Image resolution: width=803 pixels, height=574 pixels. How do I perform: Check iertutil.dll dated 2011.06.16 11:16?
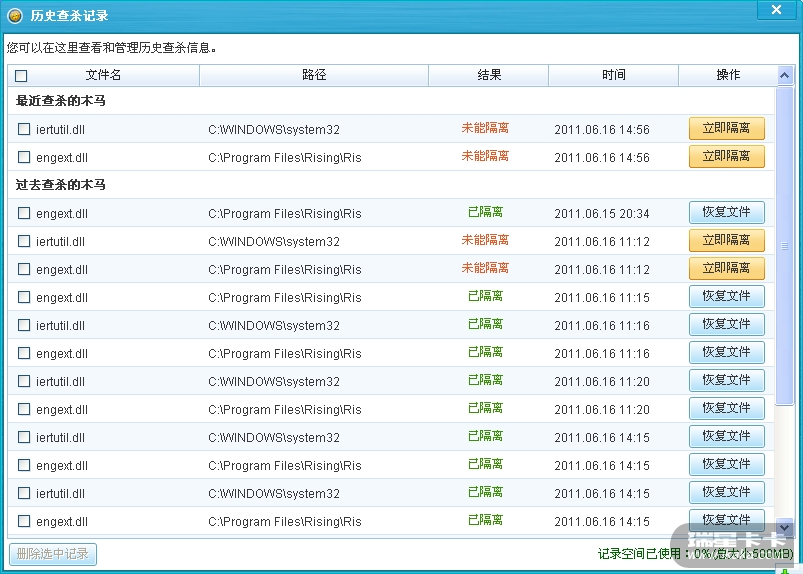pyautogui.click(x=24, y=325)
